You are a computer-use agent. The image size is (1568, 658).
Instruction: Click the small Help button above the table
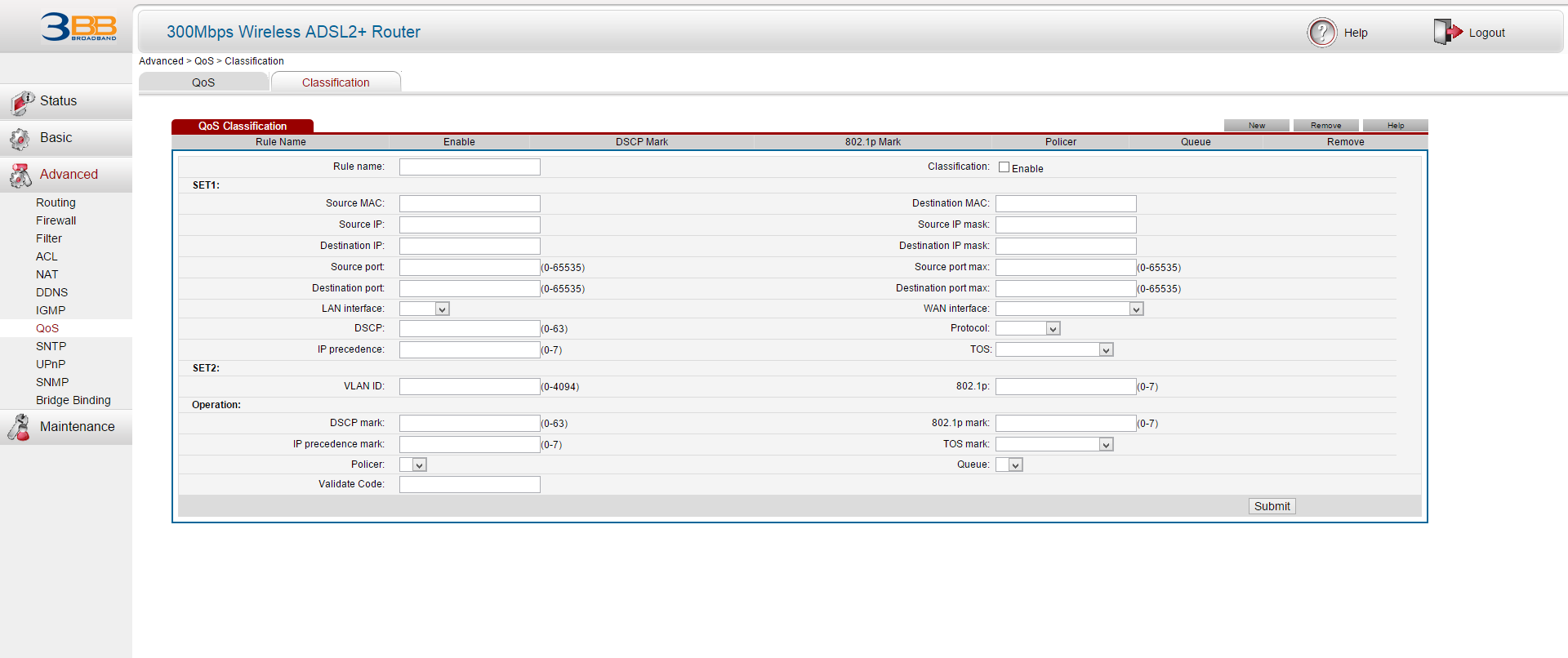point(1396,126)
